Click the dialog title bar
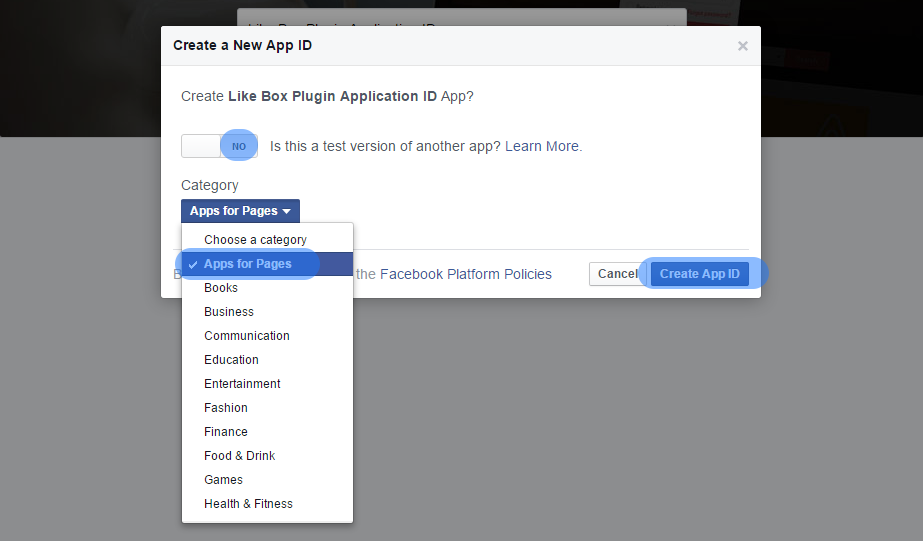The image size is (923, 541). point(450,46)
